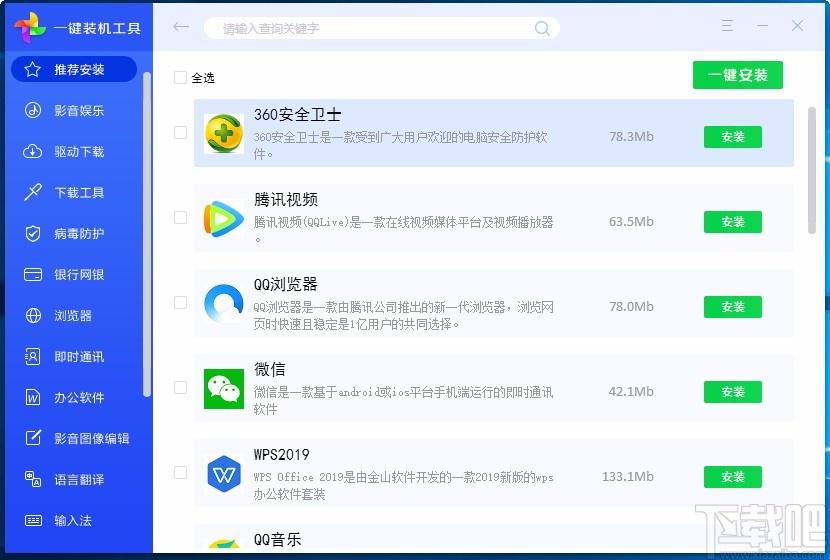Install QQ浏览器 with 安装 button

click(733, 307)
